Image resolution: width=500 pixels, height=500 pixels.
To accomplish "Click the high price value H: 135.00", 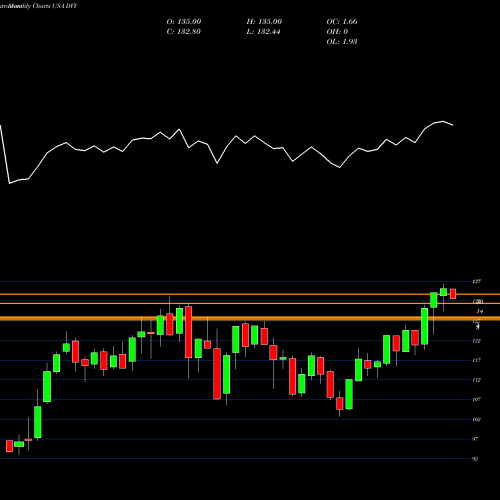I will (x=264, y=21).
